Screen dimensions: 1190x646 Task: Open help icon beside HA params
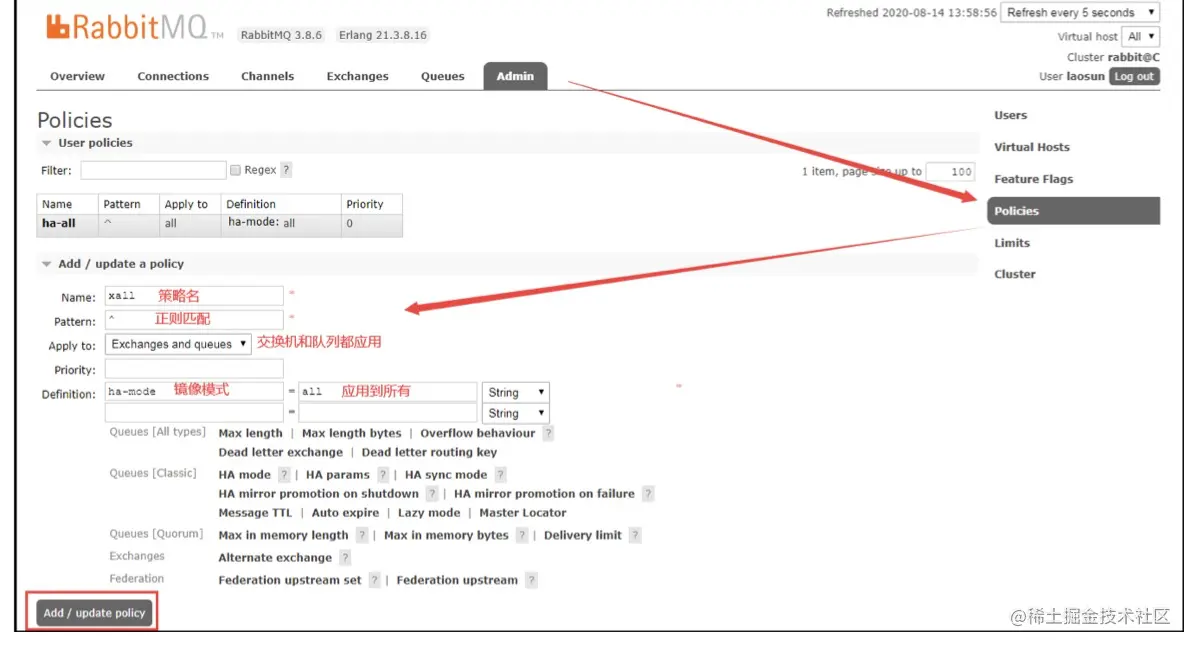(x=382, y=474)
